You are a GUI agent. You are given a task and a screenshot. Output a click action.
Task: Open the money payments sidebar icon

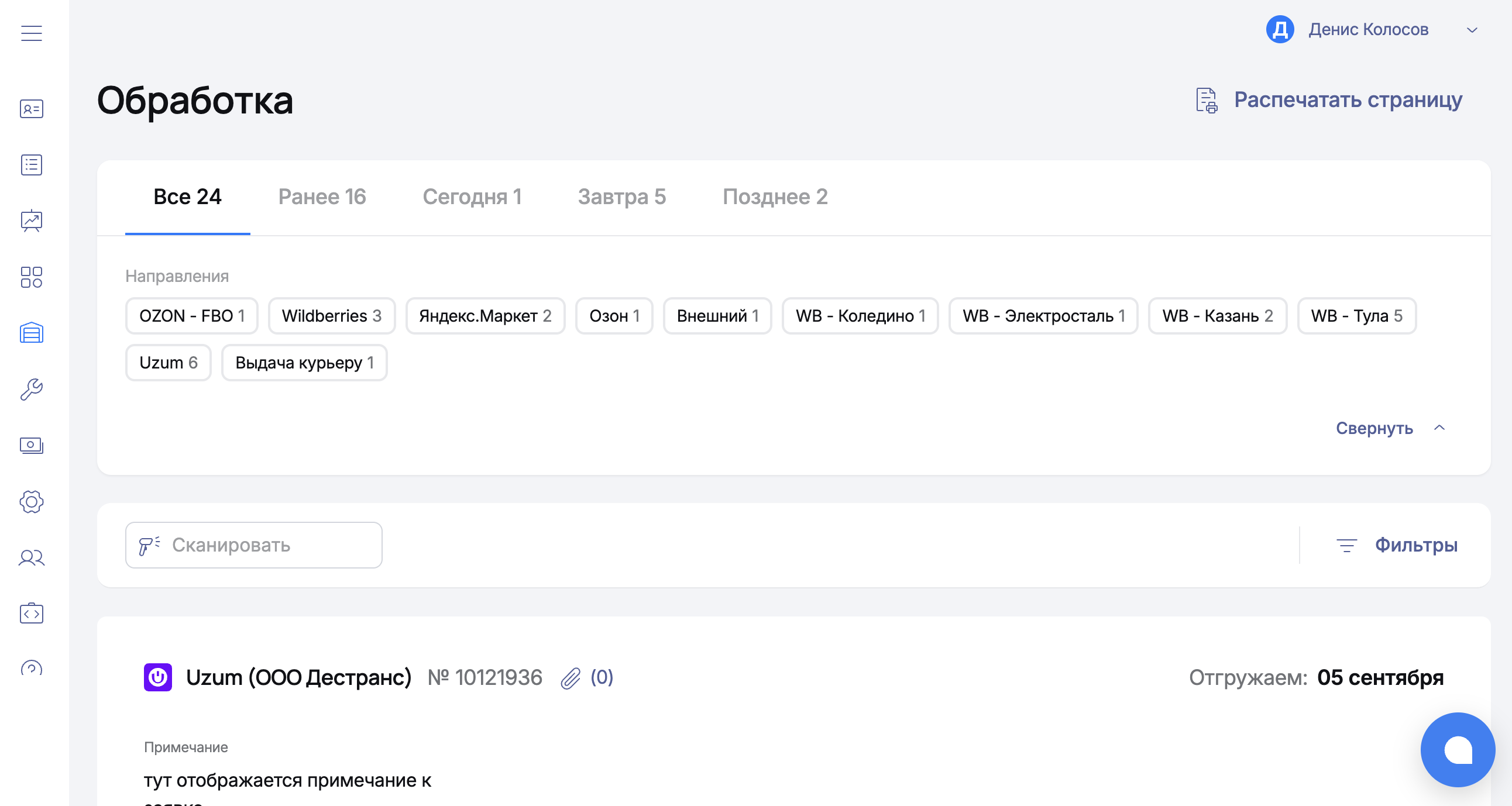click(x=32, y=445)
